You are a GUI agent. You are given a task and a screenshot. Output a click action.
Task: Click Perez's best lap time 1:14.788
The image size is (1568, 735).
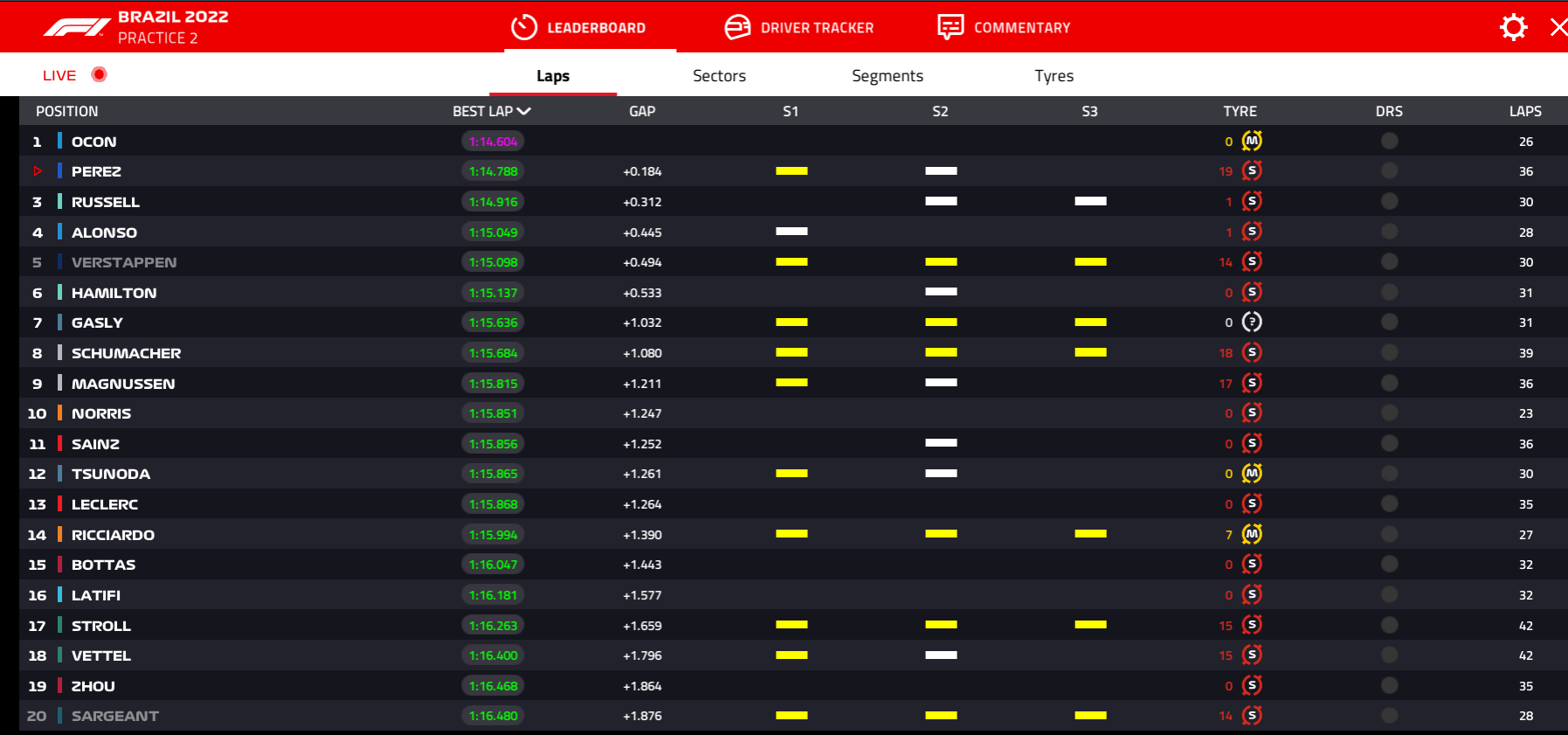point(493,171)
